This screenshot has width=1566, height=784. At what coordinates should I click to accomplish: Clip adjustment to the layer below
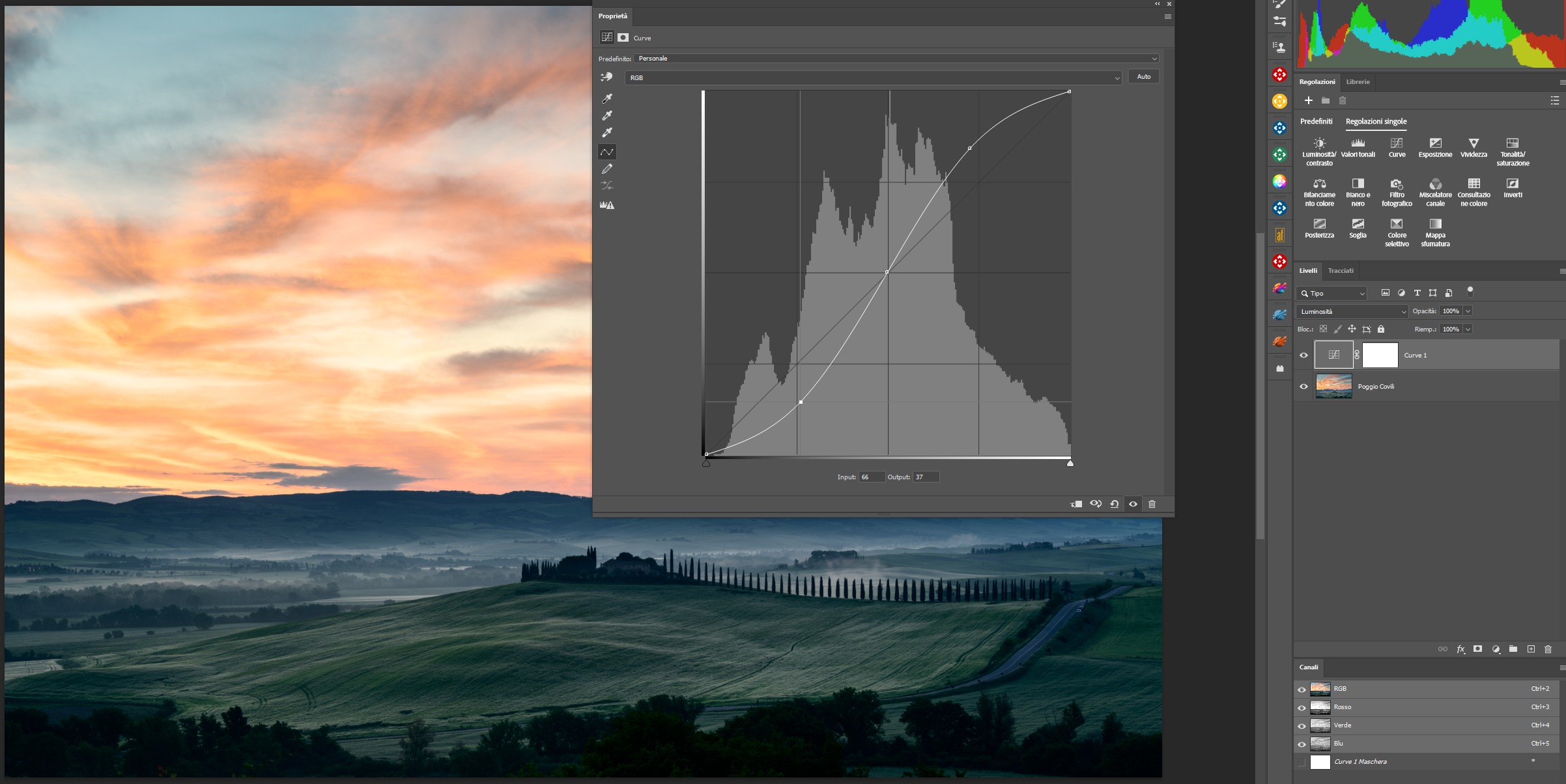tap(1076, 504)
